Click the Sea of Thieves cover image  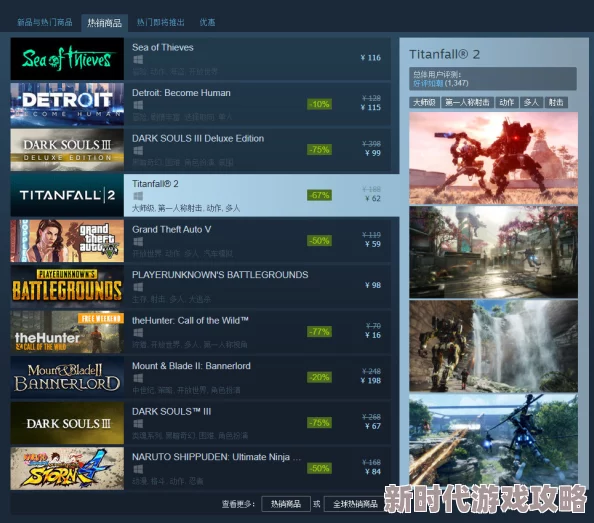coord(67,59)
